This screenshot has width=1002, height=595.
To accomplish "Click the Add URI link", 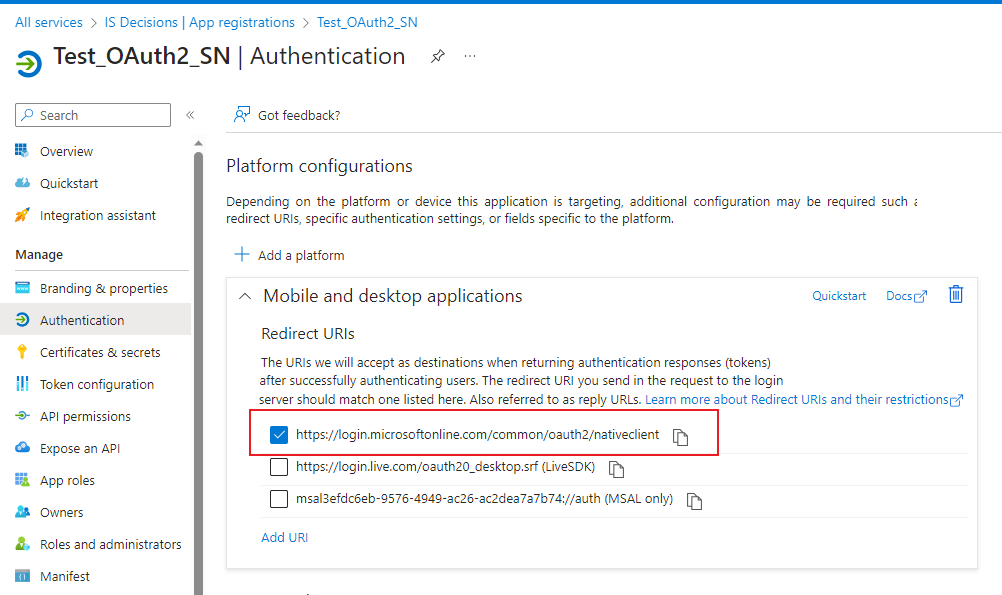I will click(284, 537).
